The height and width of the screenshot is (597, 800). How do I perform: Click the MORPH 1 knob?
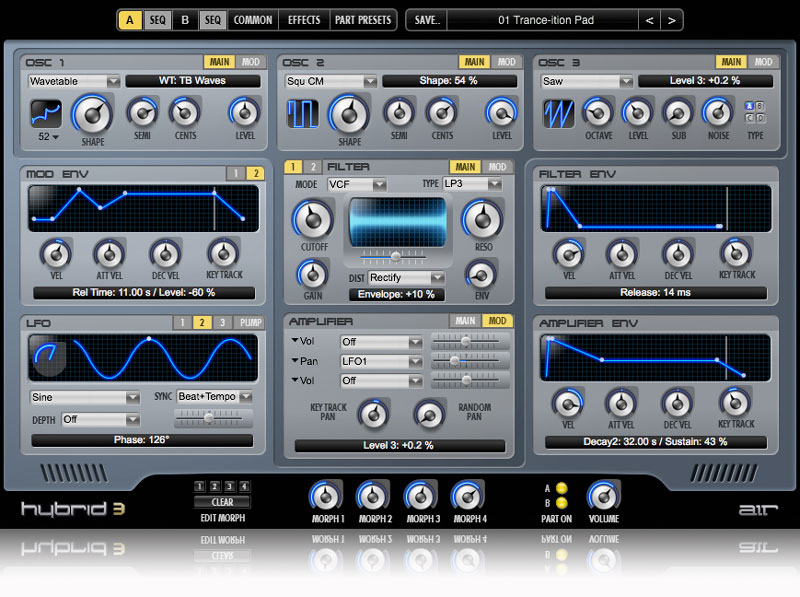pyautogui.click(x=326, y=496)
